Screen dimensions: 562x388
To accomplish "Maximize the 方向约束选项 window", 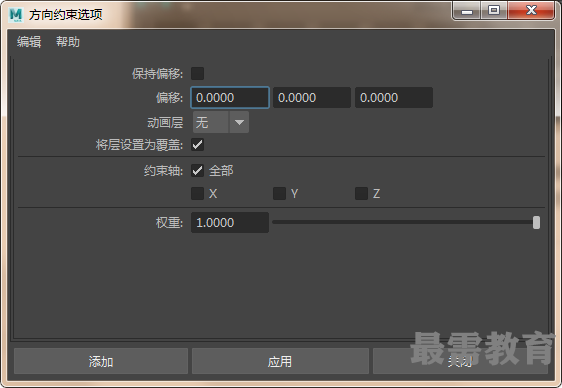I will (494, 10).
